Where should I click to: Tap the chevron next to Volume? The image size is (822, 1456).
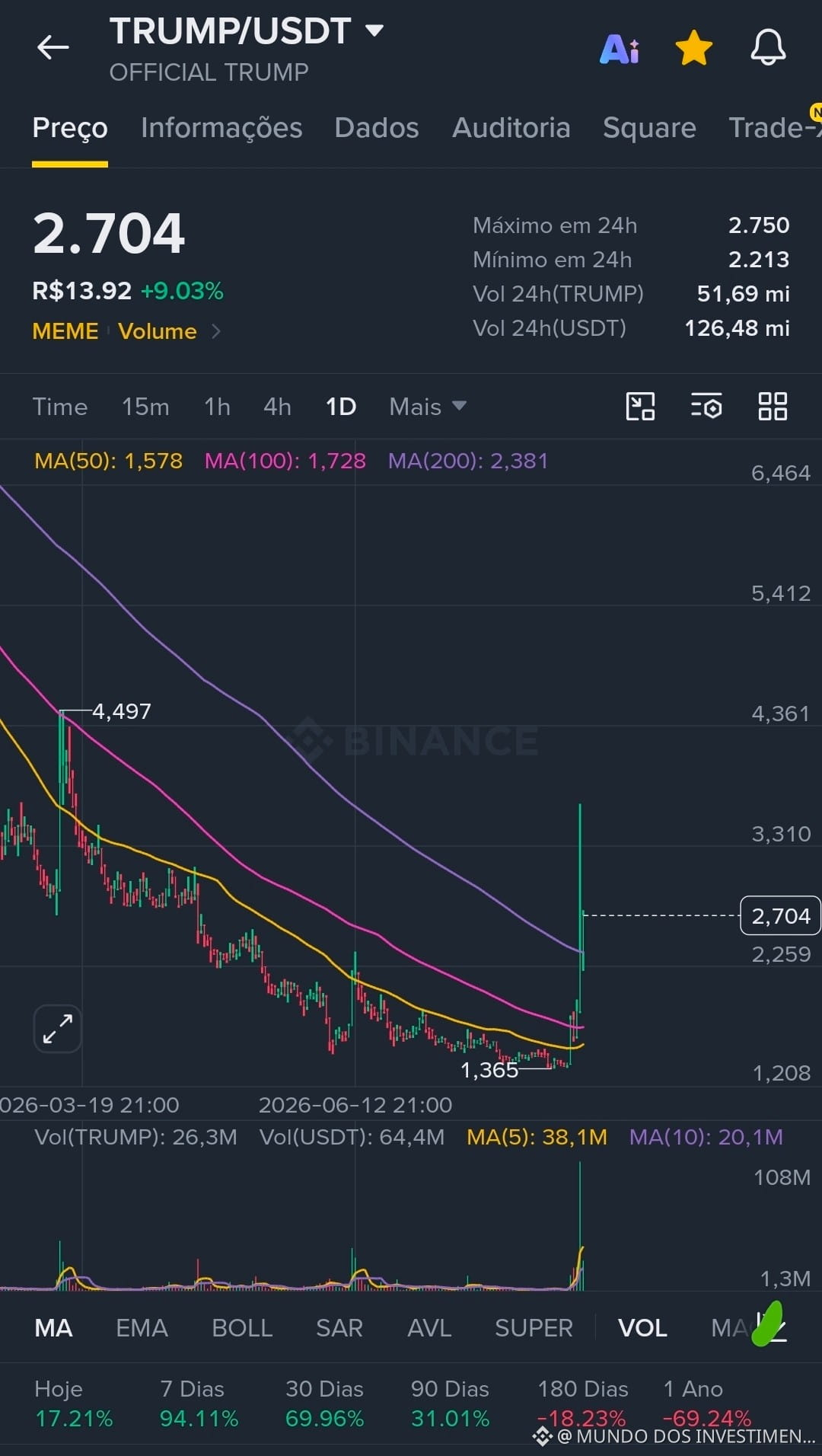coord(216,331)
